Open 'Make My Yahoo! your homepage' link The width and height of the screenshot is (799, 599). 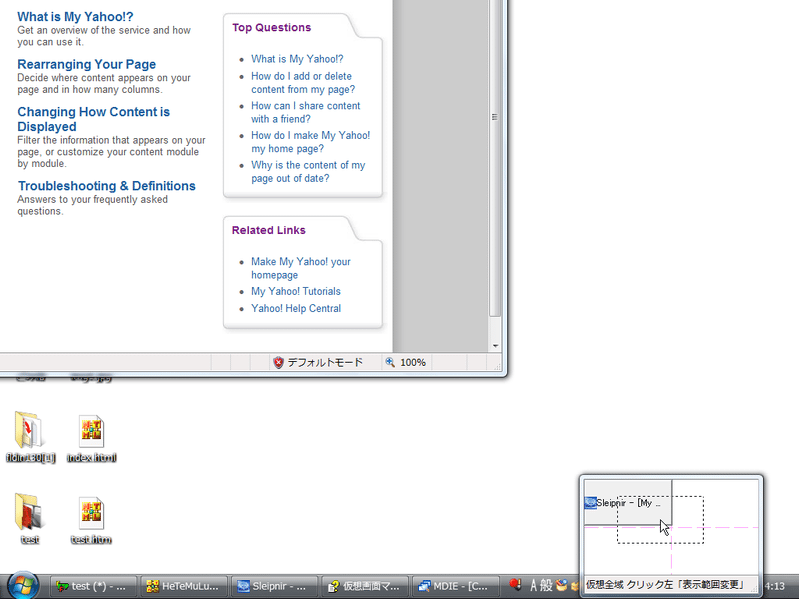301,268
